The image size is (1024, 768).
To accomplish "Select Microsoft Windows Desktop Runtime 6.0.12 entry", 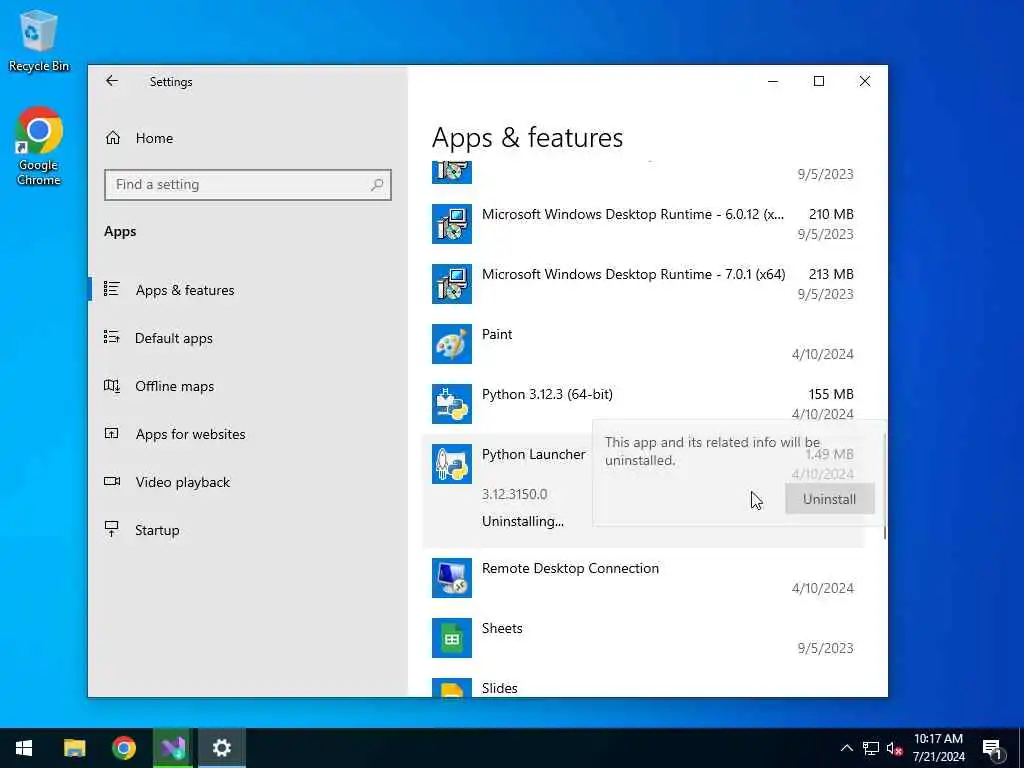I will coord(643,224).
